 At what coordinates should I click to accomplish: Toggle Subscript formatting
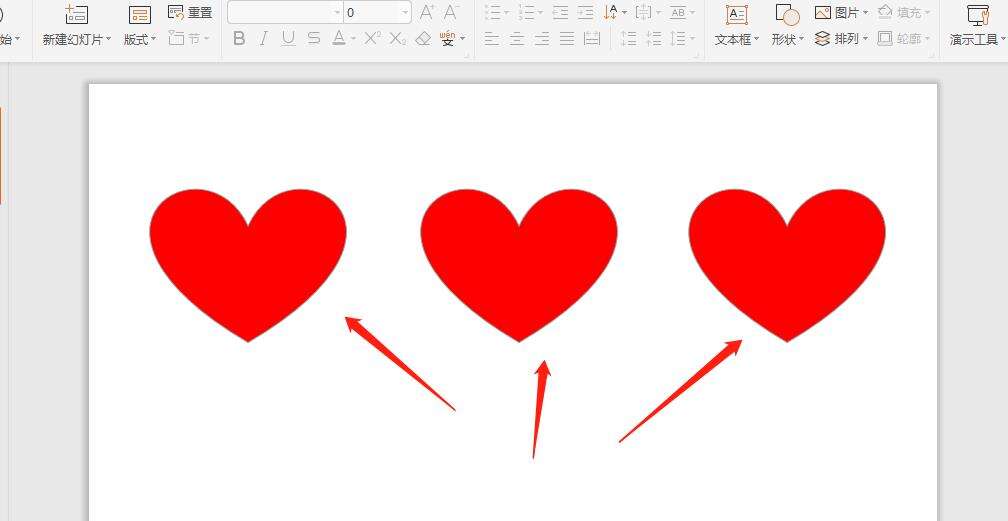(398, 39)
